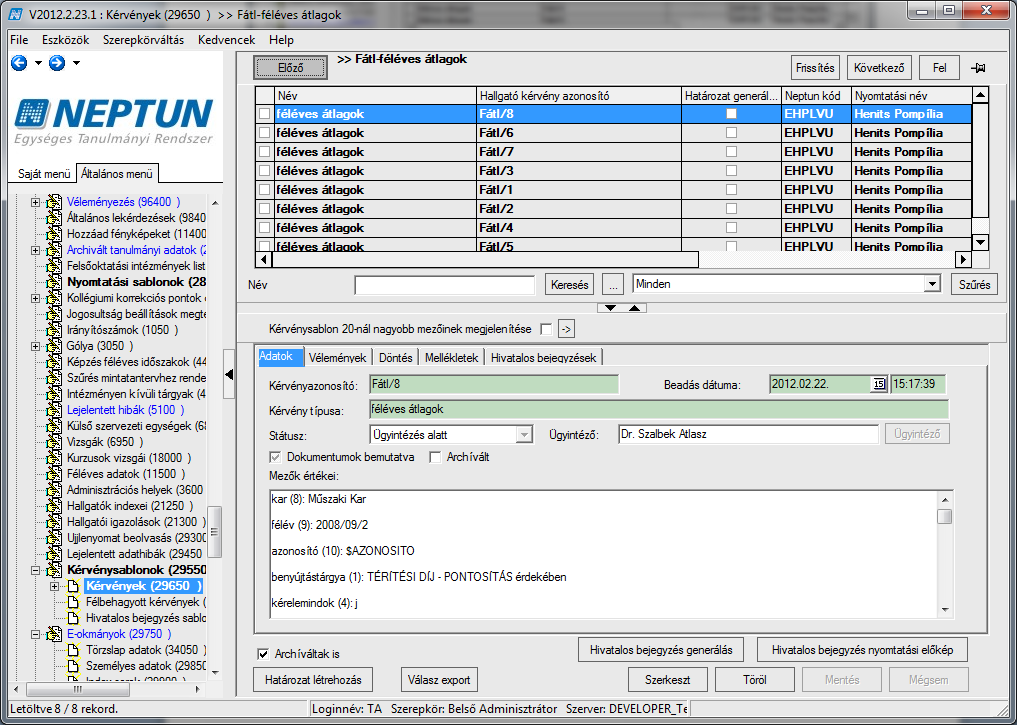Click the Féléves adatok tree icon
1017x725 pixels.
tap(54, 474)
